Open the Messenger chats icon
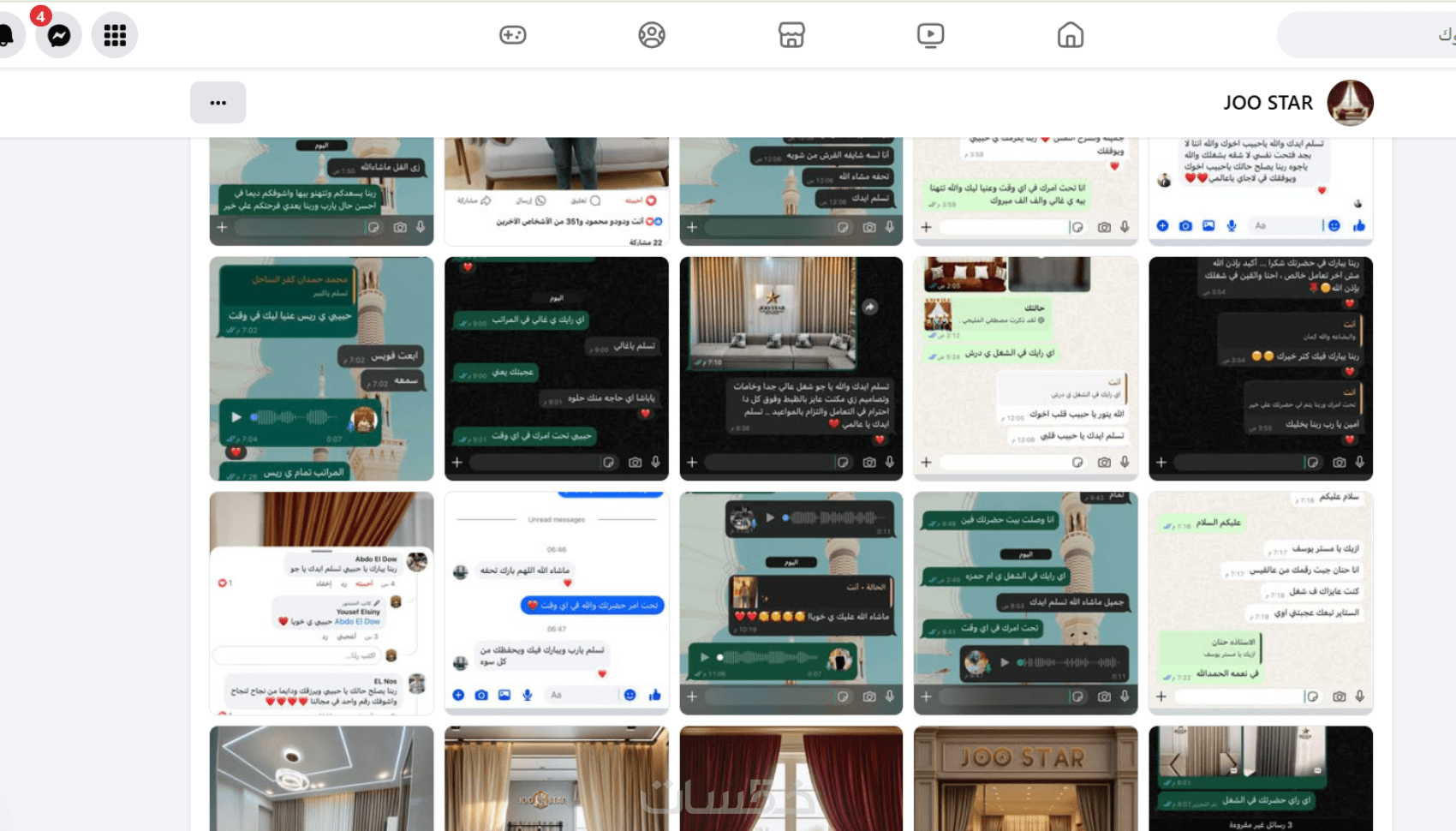This screenshot has width=1456, height=831. [x=59, y=35]
